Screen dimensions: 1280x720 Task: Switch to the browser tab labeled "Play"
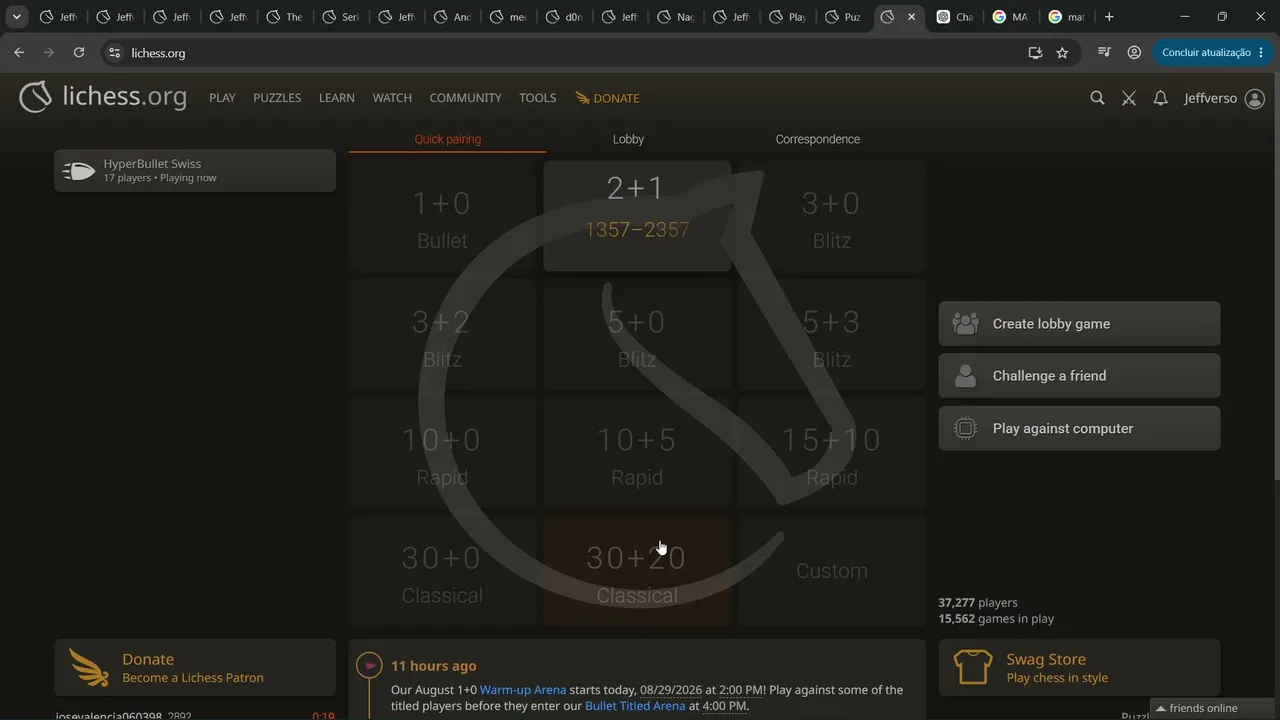(787, 17)
